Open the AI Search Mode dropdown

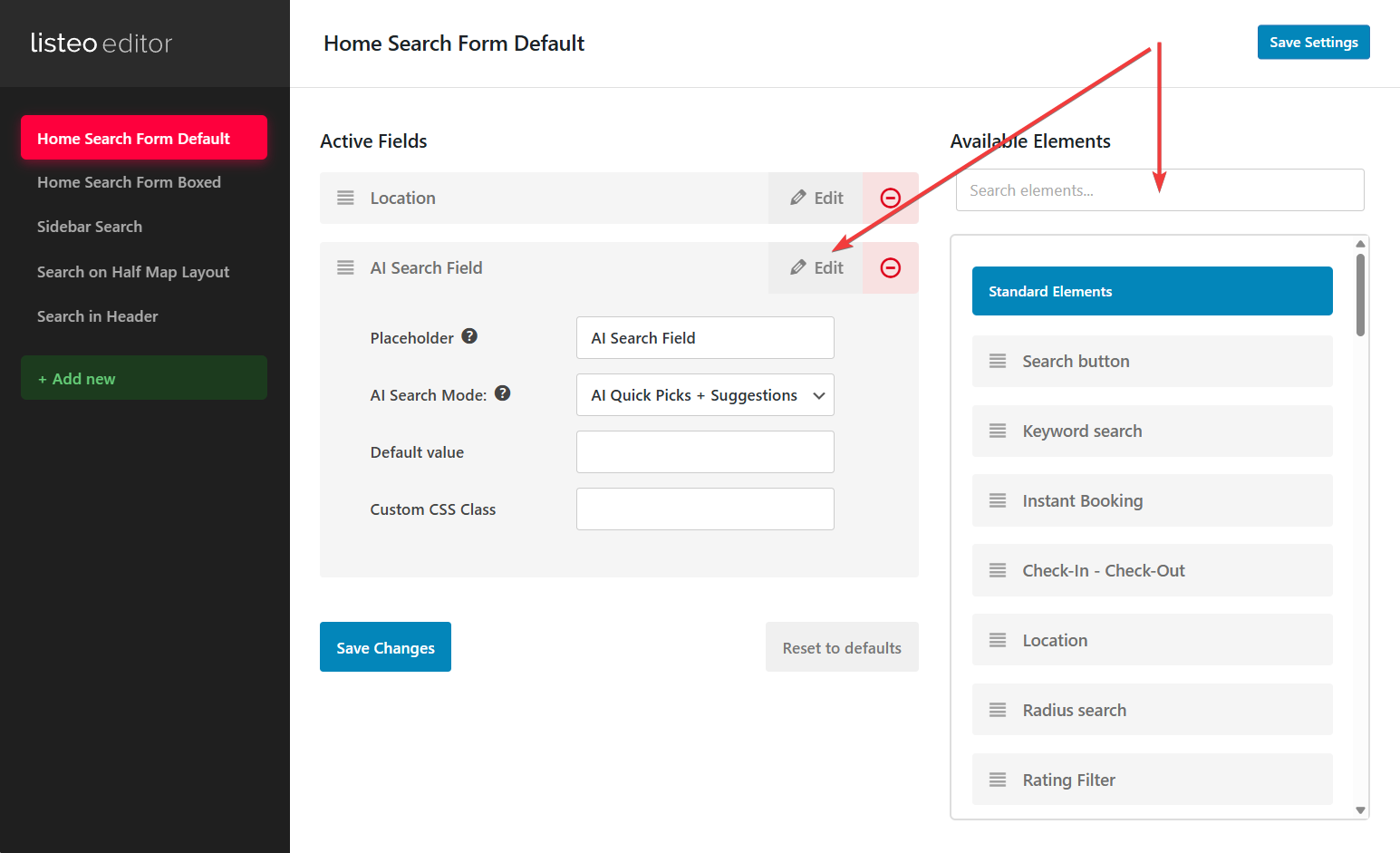tap(705, 395)
